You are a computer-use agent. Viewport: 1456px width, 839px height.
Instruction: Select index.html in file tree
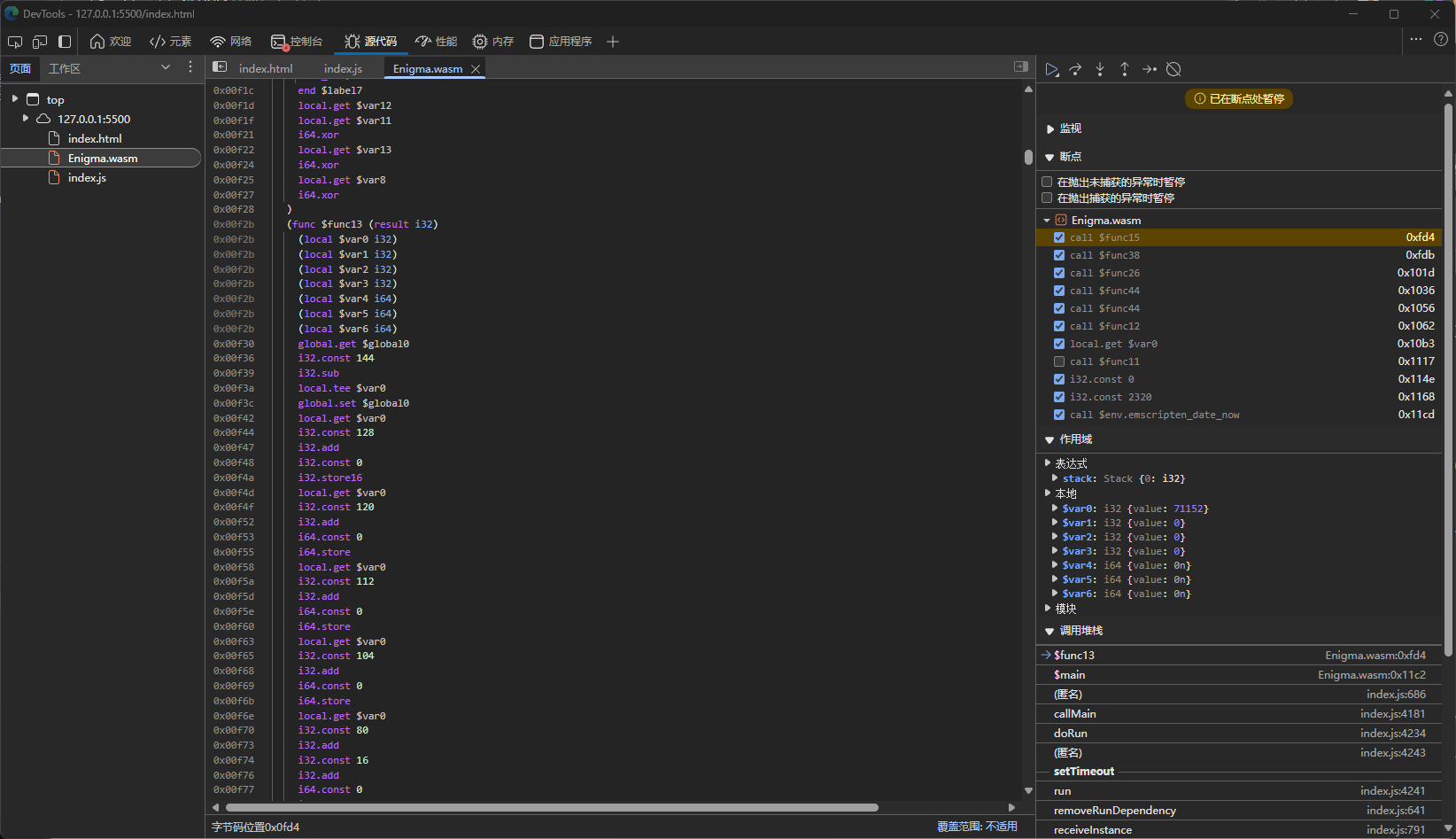95,138
